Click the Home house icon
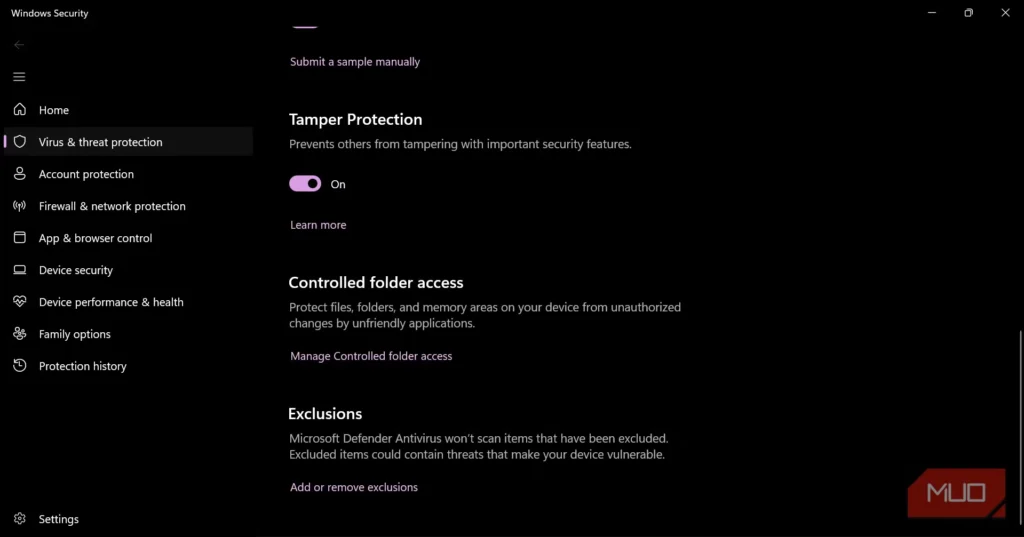Viewport: 1024px width, 537px height. point(19,110)
